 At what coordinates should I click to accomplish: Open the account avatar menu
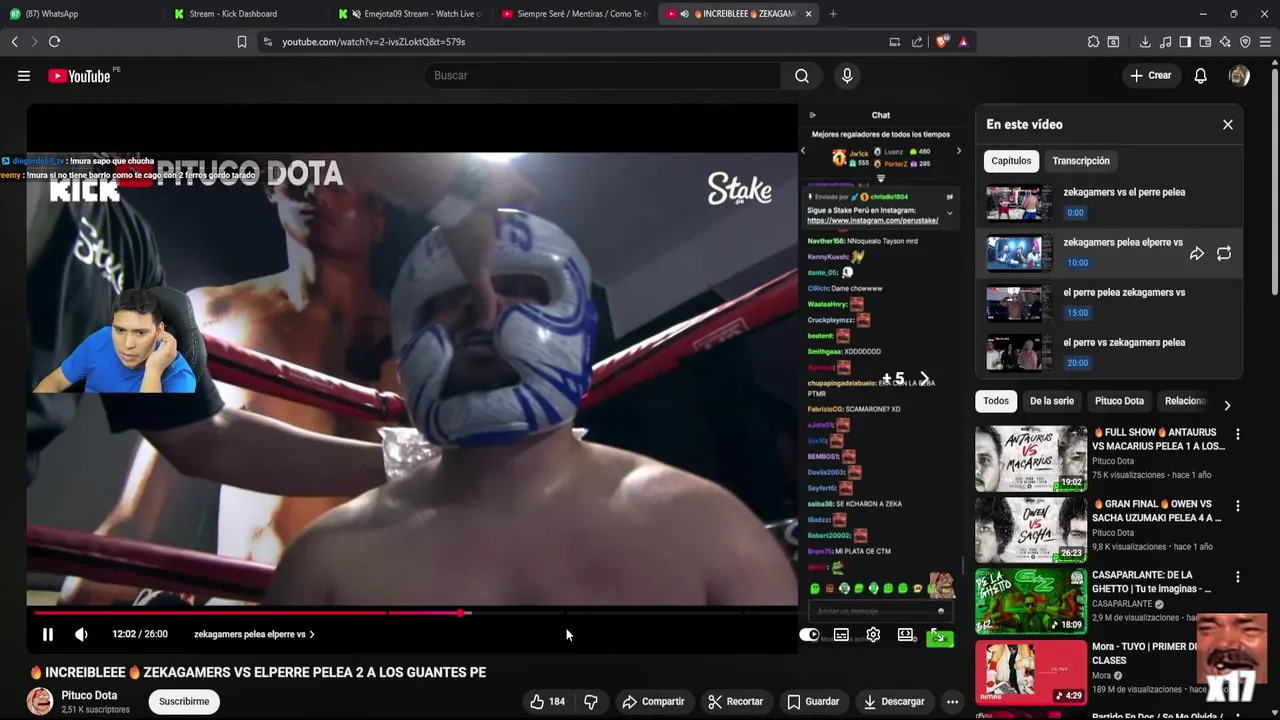tap(1239, 76)
